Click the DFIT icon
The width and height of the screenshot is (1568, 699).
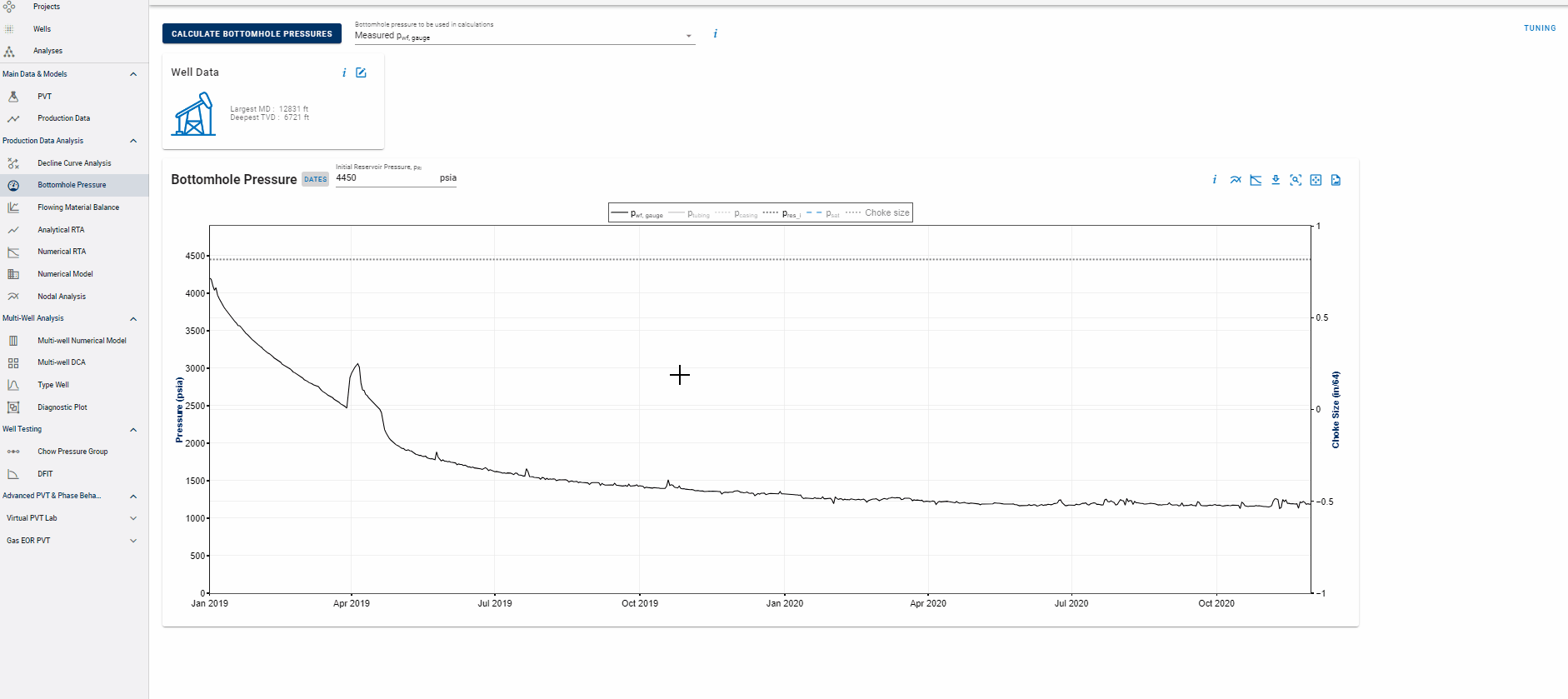(13, 474)
